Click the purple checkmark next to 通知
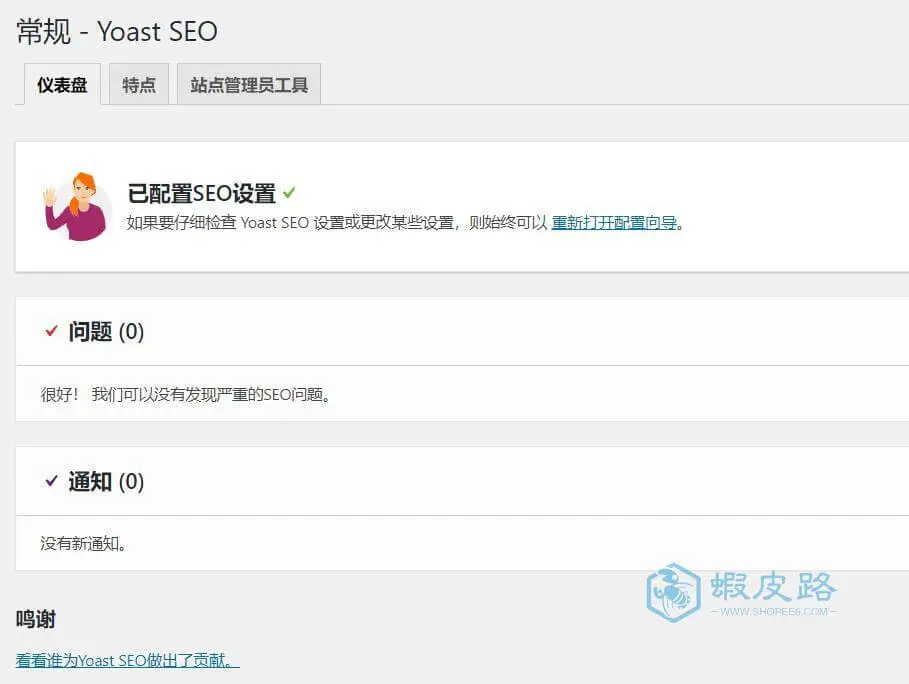 pos(52,480)
